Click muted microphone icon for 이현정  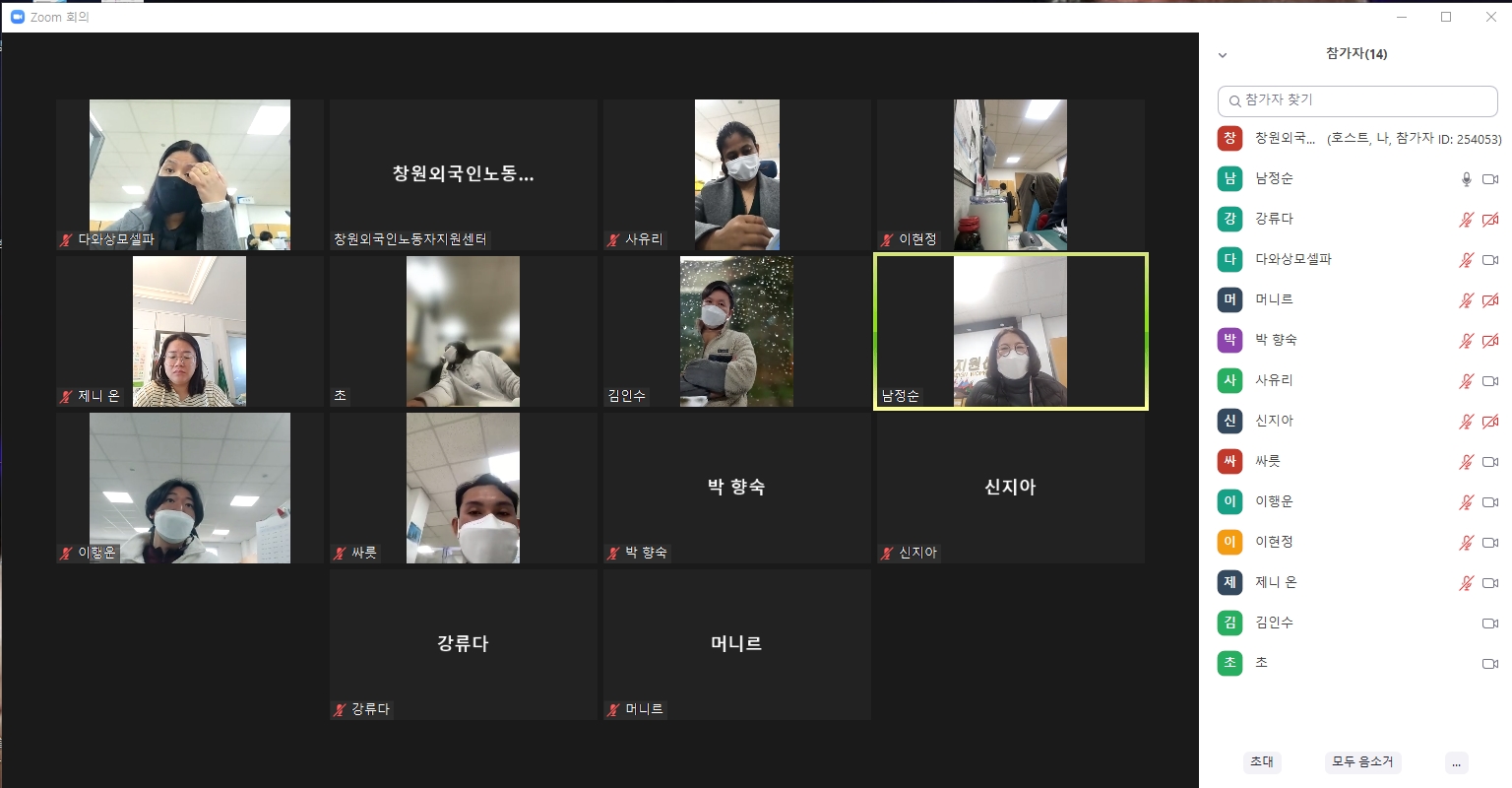[x=1467, y=543]
